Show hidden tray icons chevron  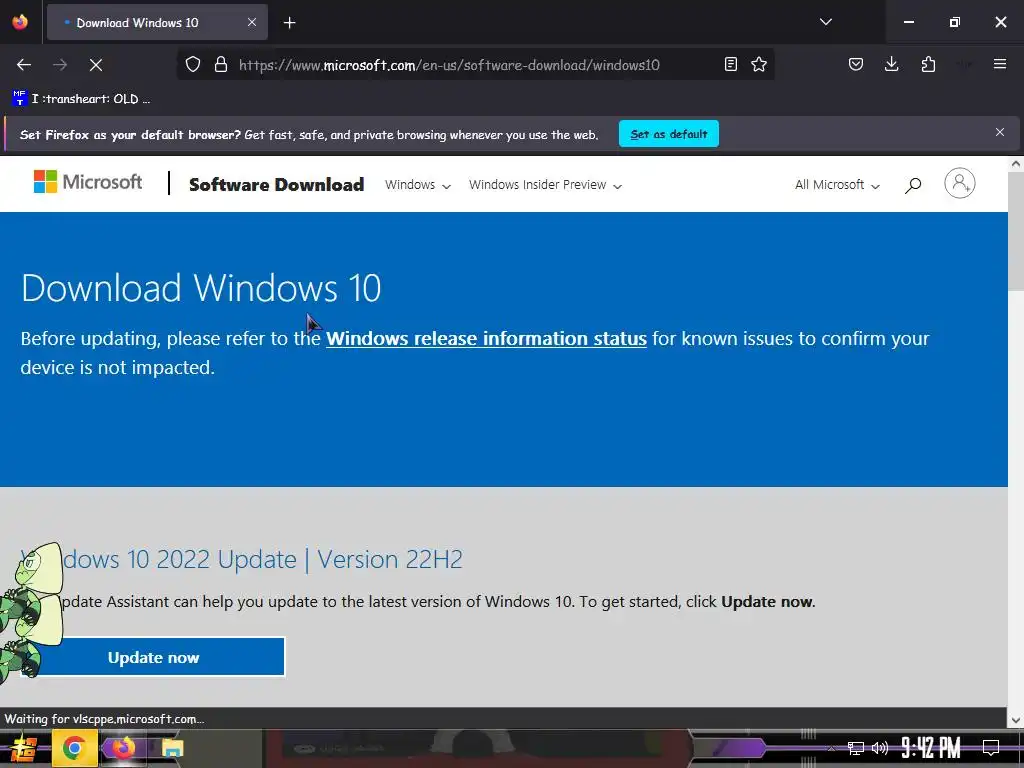[831, 748]
